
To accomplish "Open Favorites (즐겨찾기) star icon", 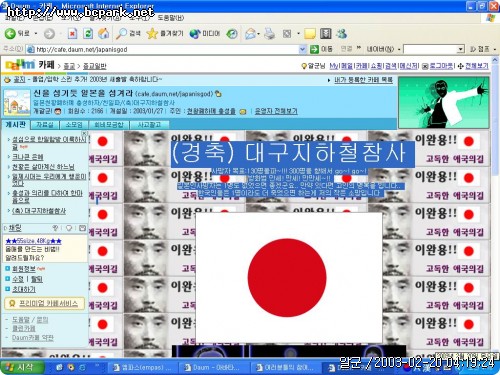I will [x=165, y=33].
